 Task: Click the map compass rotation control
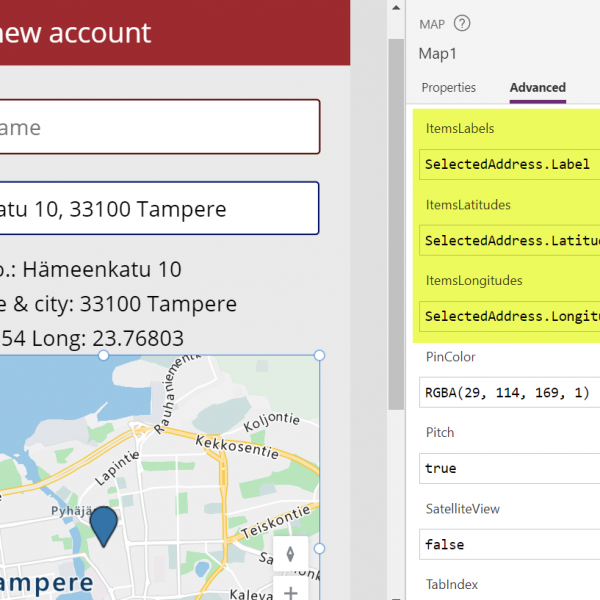coord(290,554)
